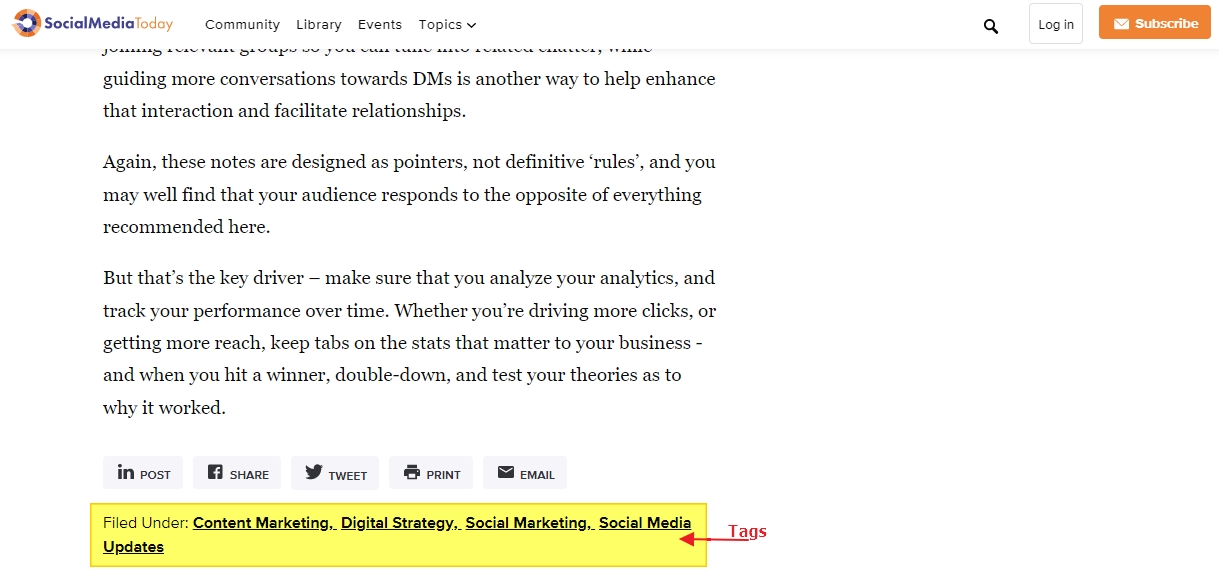1219x577 pixels.
Task: Click the Social Media Today logo
Action: point(92,23)
